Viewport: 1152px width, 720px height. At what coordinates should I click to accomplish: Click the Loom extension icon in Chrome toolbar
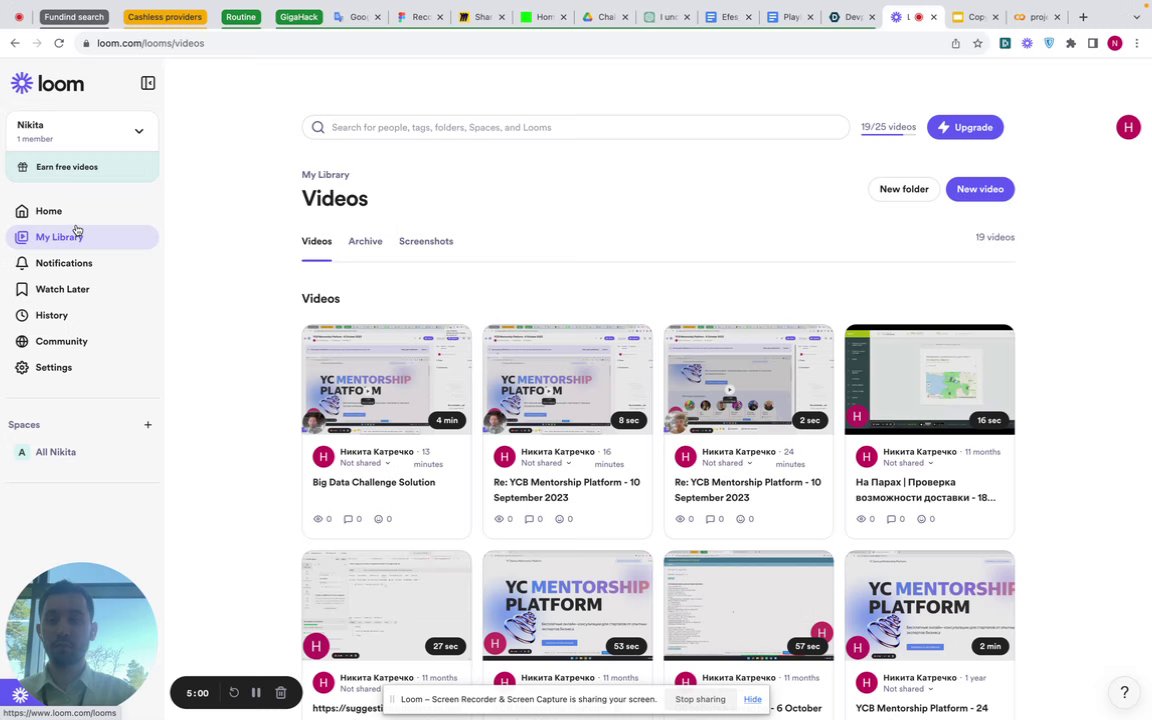(x=1027, y=43)
